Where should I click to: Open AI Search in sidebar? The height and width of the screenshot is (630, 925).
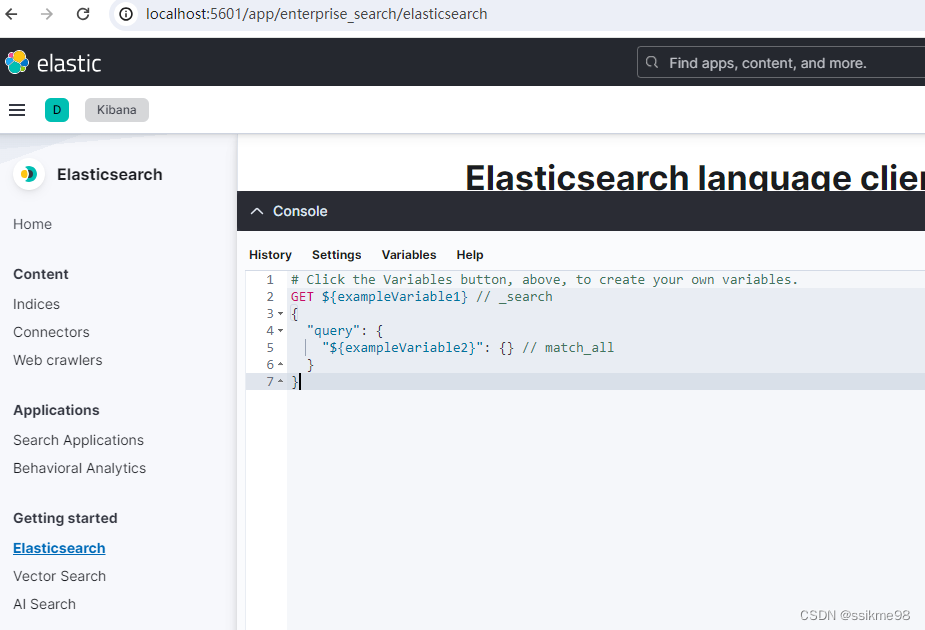coord(44,604)
